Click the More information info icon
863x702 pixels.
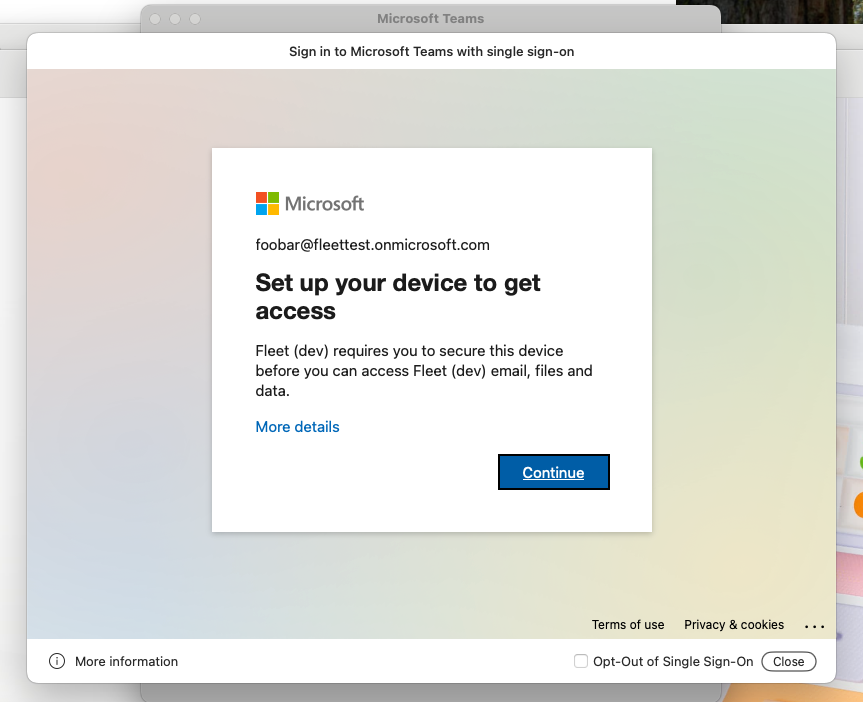57,661
